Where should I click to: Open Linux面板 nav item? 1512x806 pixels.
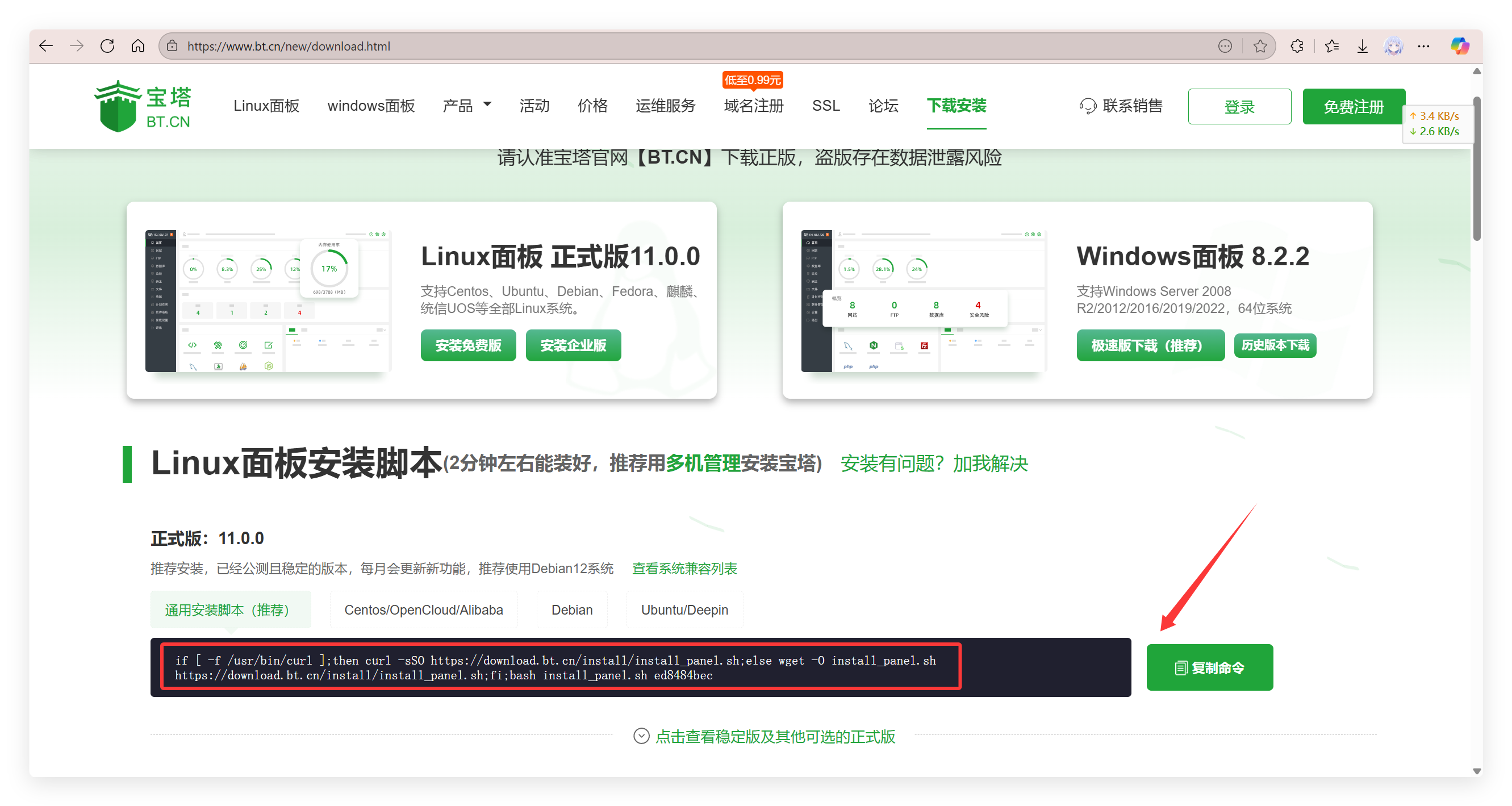266,106
